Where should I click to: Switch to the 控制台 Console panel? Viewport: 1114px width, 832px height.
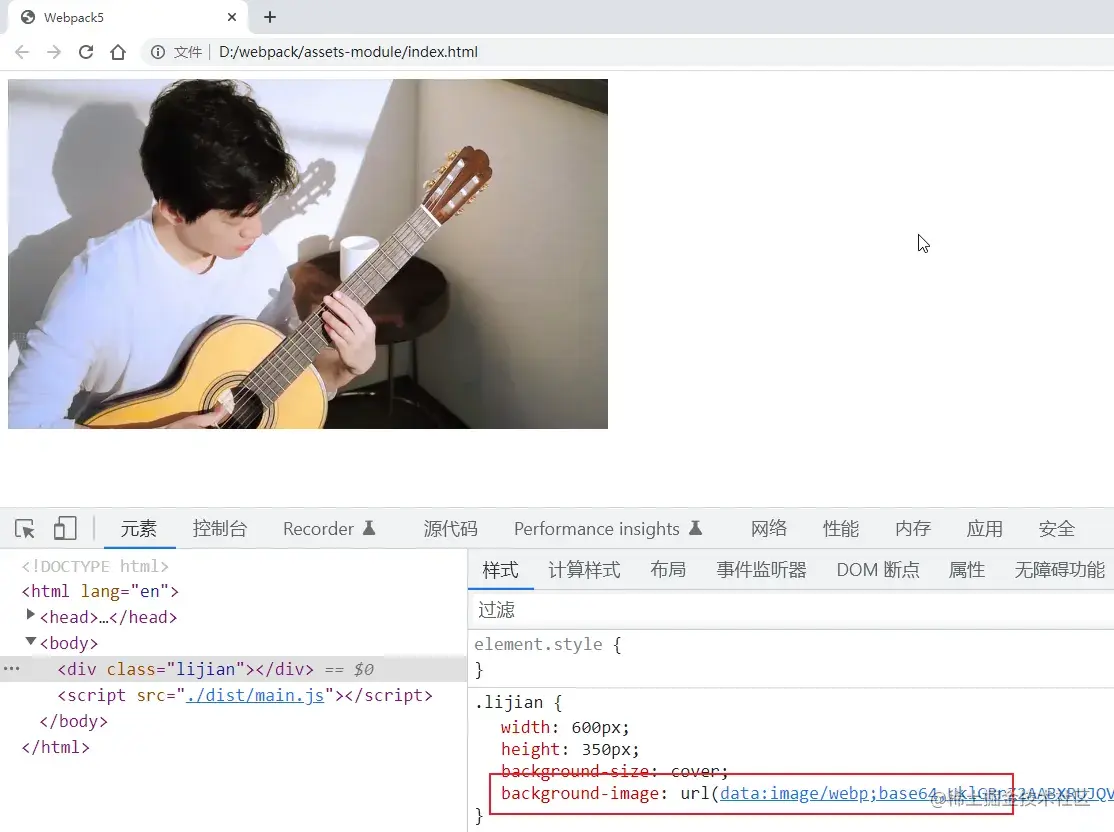point(220,528)
